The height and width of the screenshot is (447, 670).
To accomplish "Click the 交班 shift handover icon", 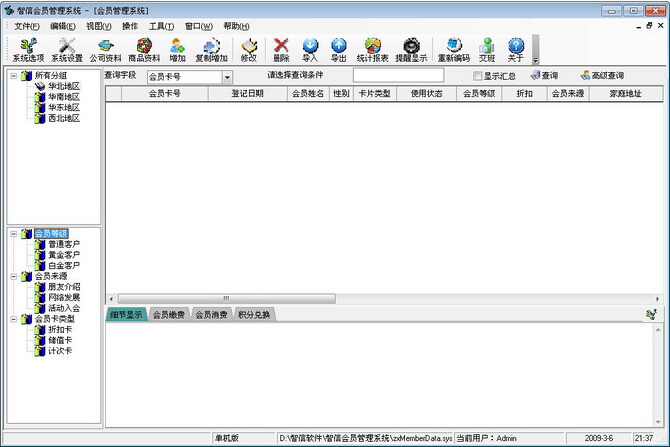I will click(487, 49).
